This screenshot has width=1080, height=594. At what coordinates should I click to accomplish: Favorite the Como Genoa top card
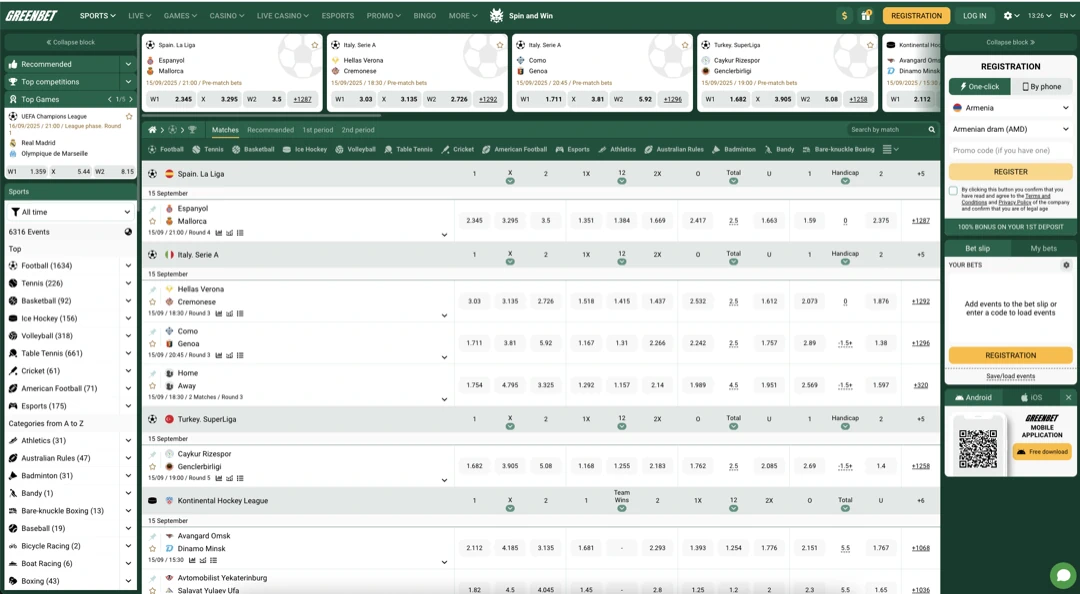point(685,45)
